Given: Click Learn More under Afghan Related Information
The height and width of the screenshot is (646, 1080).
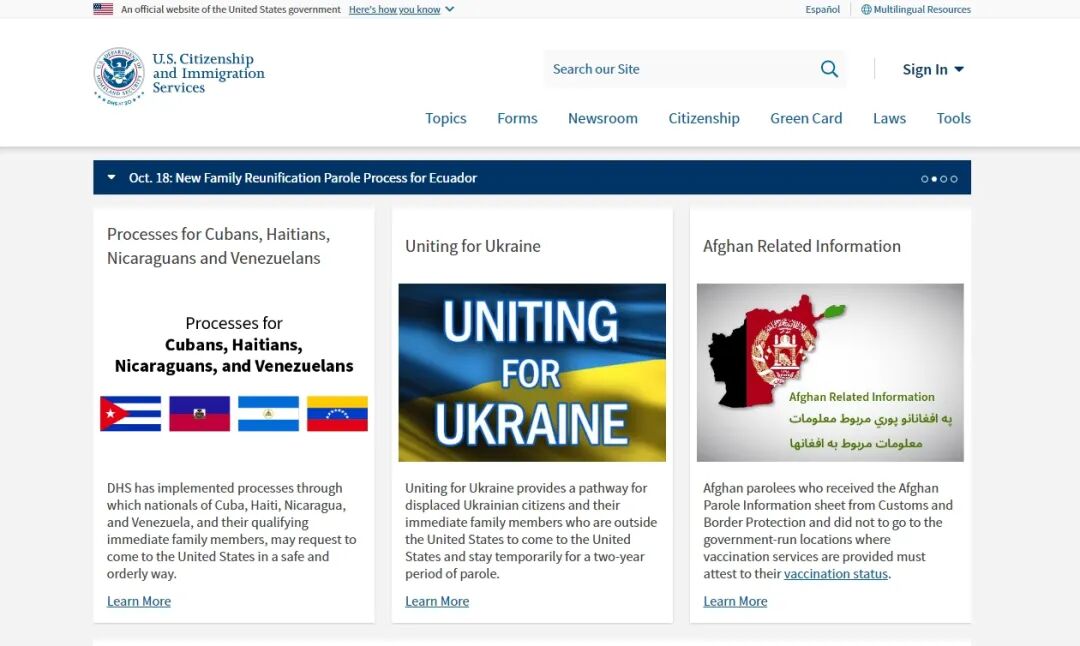Looking at the screenshot, I should pyautogui.click(x=735, y=601).
